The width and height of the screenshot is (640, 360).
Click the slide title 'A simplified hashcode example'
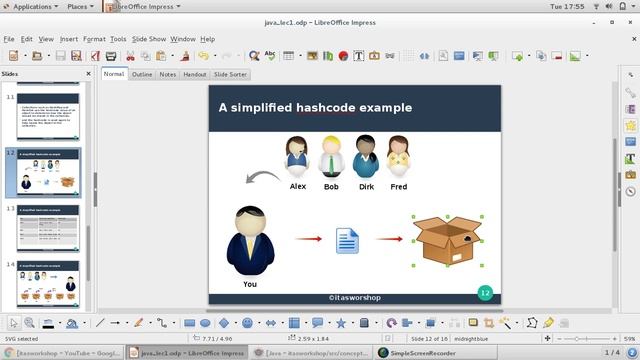[315, 108]
